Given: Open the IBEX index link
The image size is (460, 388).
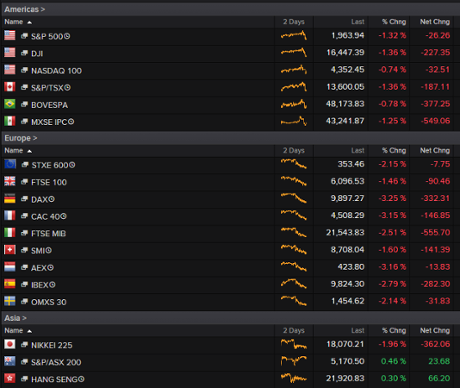Looking at the screenshot, I should [40, 285].
